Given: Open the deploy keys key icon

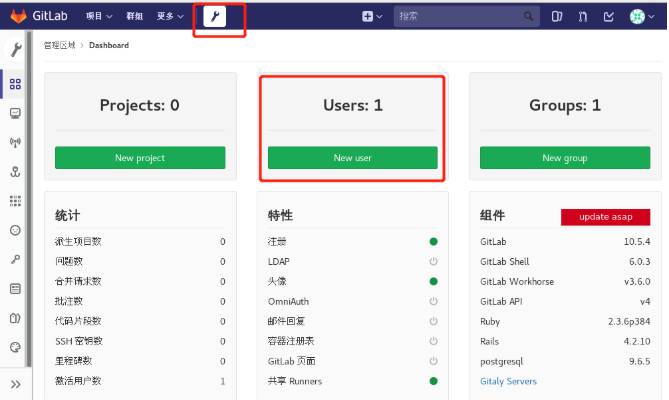Looking at the screenshot, I should click(15, 259).
